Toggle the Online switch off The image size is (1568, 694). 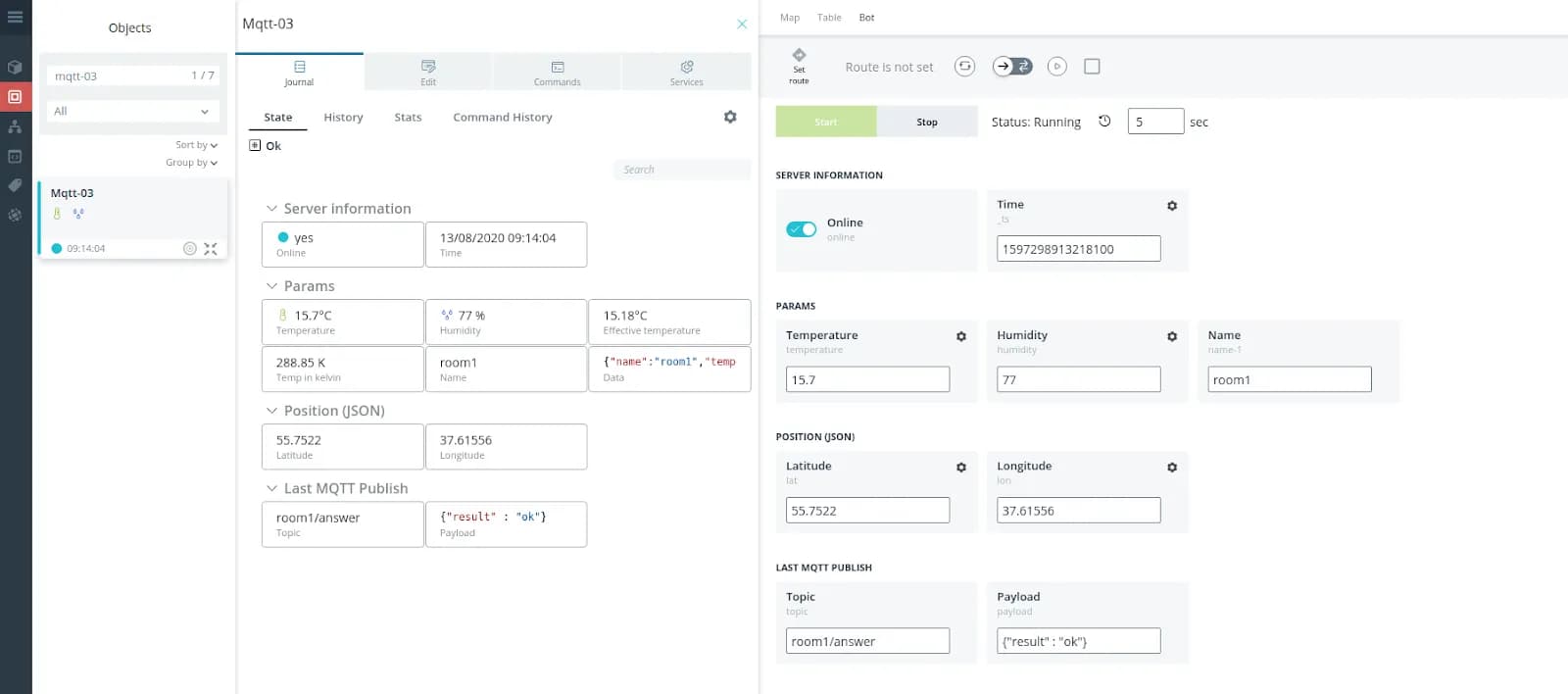point(801,229)
